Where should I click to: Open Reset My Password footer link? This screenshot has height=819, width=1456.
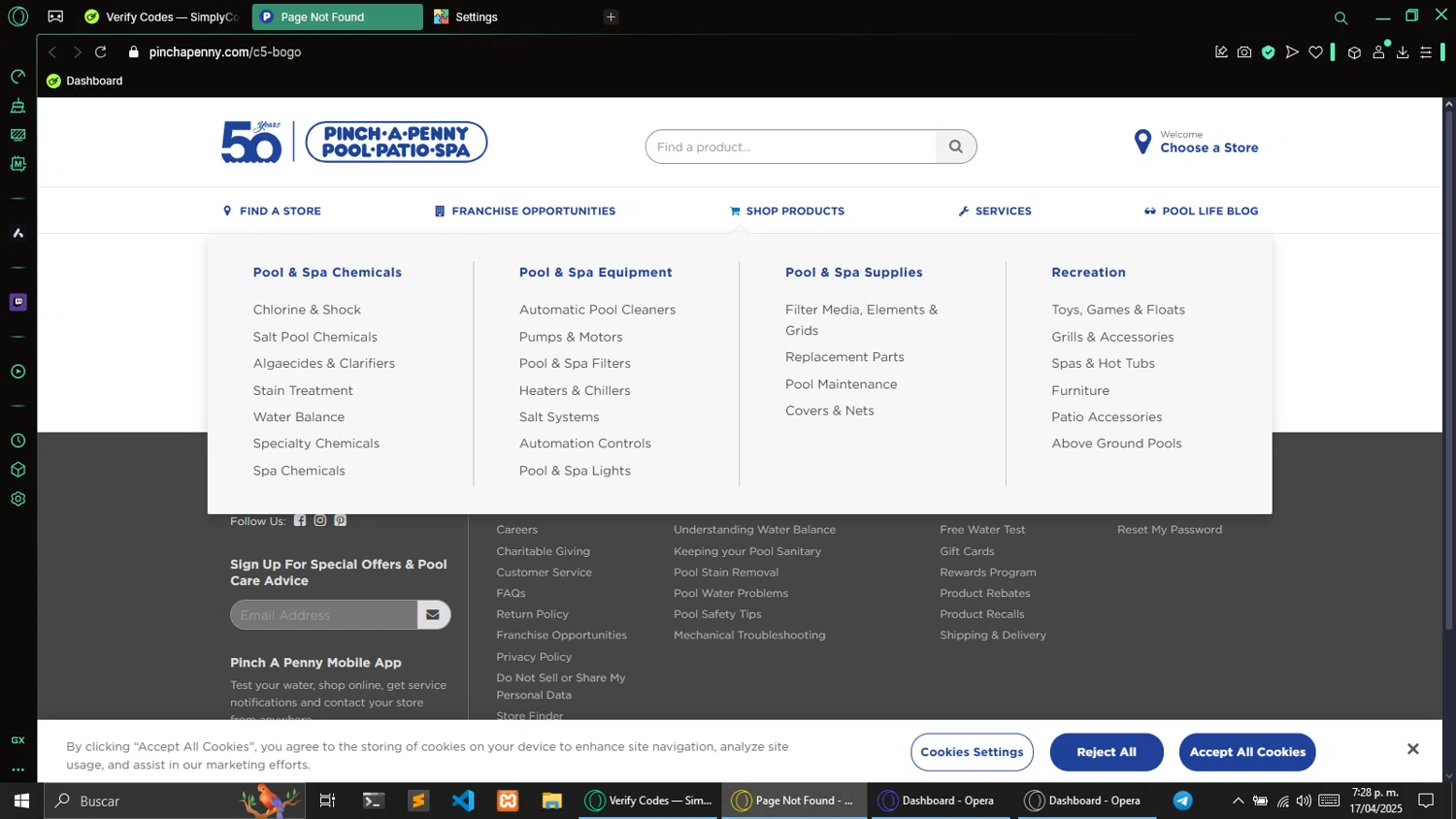[1170, 530]
